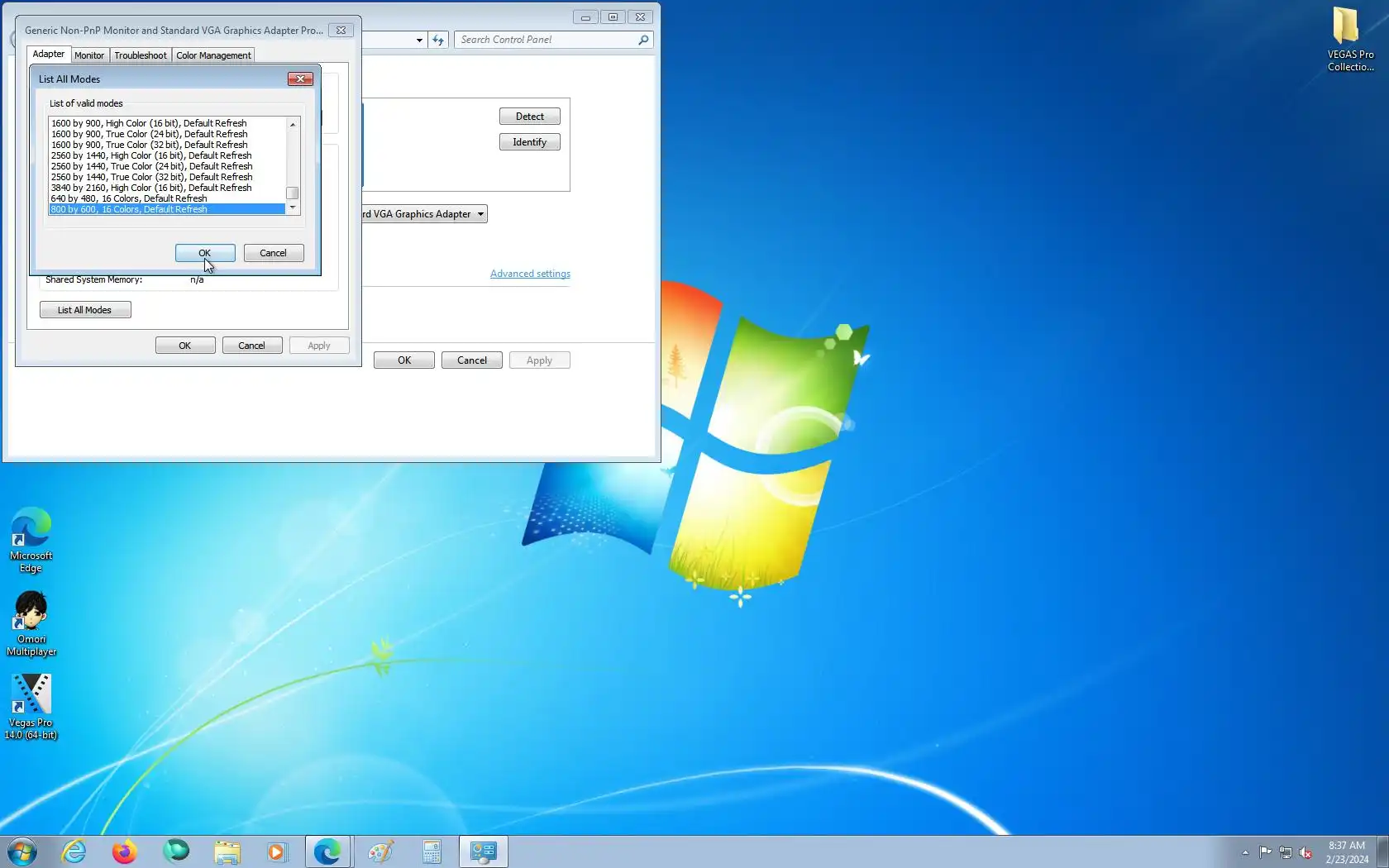Click the Identify button
This screenshot has height=868, width=1389.
click(530, 142)
